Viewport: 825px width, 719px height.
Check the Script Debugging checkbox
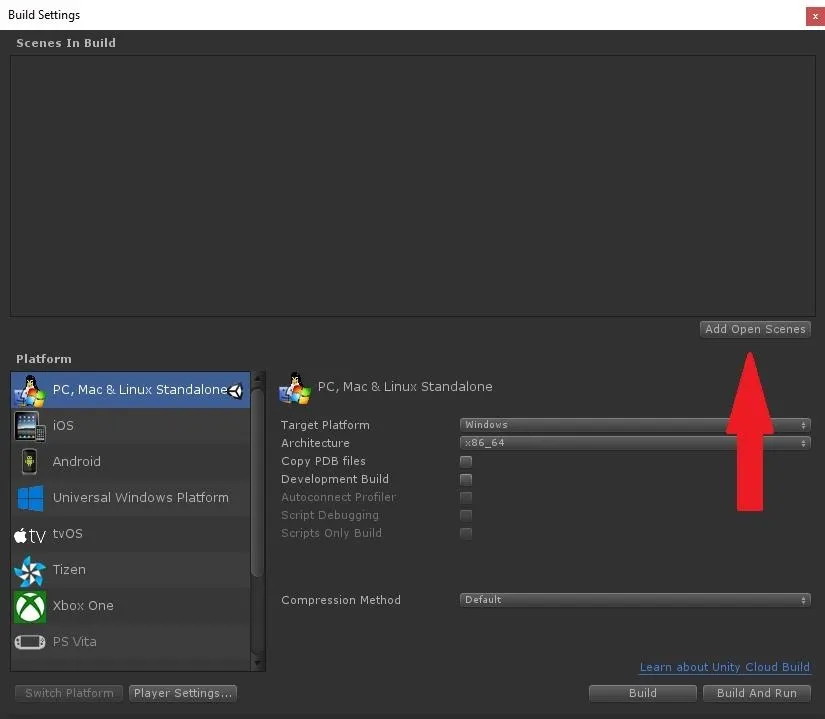point(466,515)
